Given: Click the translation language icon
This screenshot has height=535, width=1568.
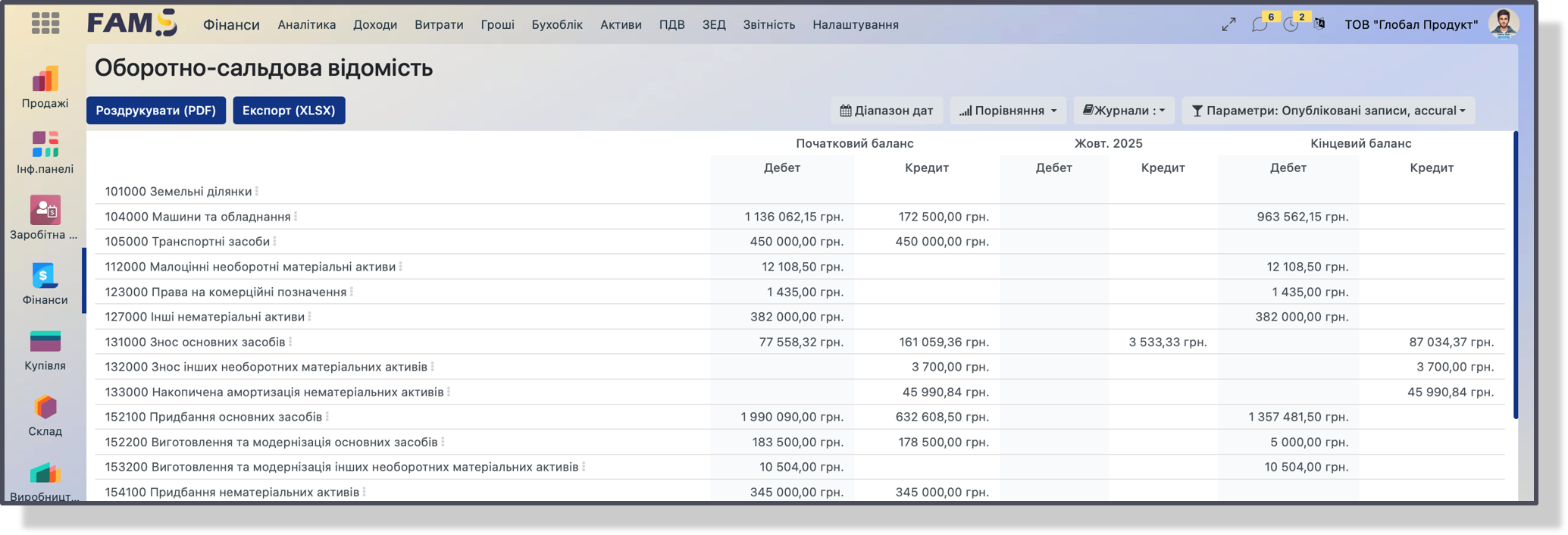Looking at the screenshot, I should tap(1319, 24).
